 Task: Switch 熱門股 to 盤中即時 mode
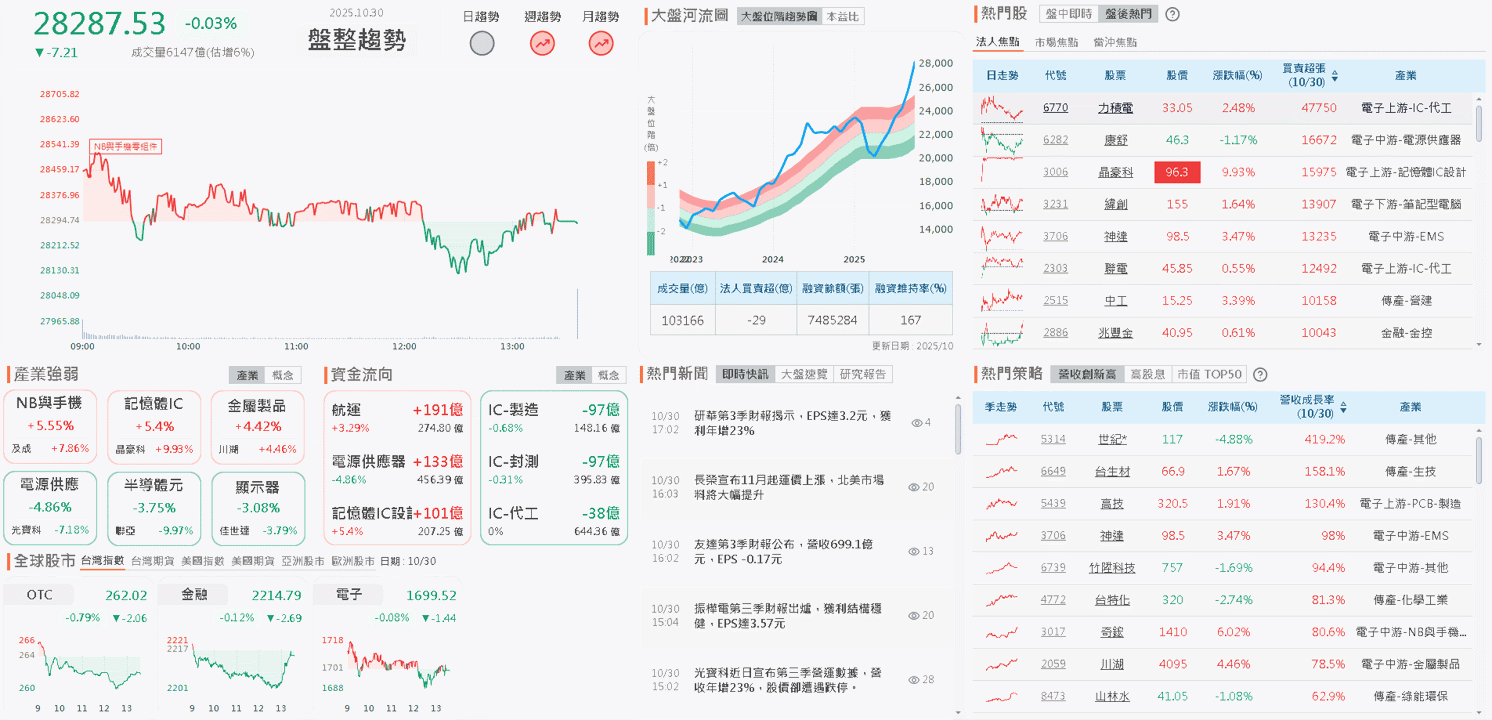[1069, 14]
